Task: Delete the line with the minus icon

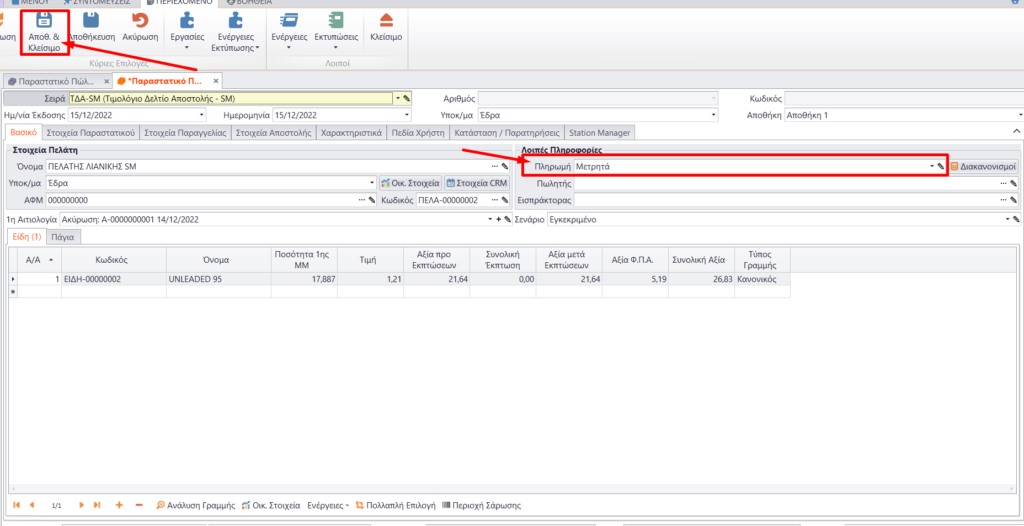Action: click(x=139, y=505)
